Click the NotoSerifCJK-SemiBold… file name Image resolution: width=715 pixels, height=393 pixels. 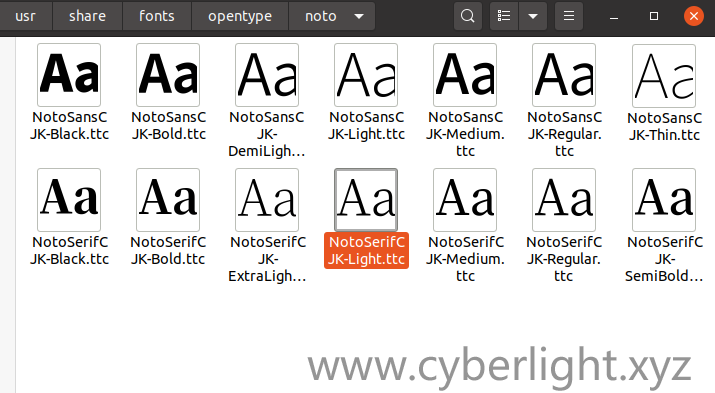pos(664,259)
